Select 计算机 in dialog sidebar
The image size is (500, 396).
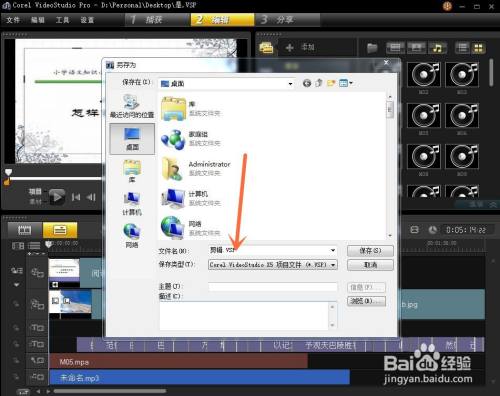(132, 203)
